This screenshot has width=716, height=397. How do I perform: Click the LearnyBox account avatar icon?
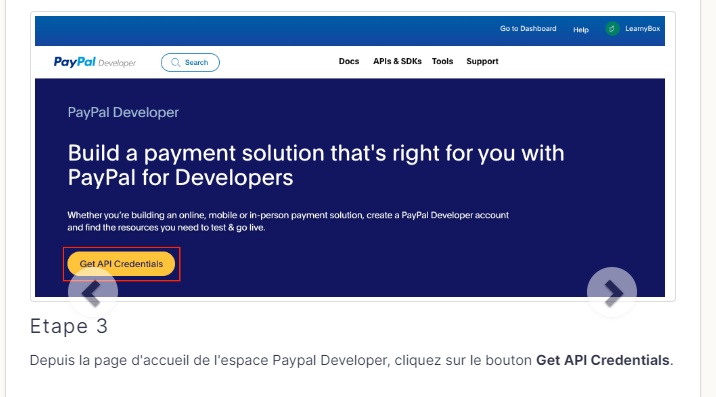coord(612,29)
